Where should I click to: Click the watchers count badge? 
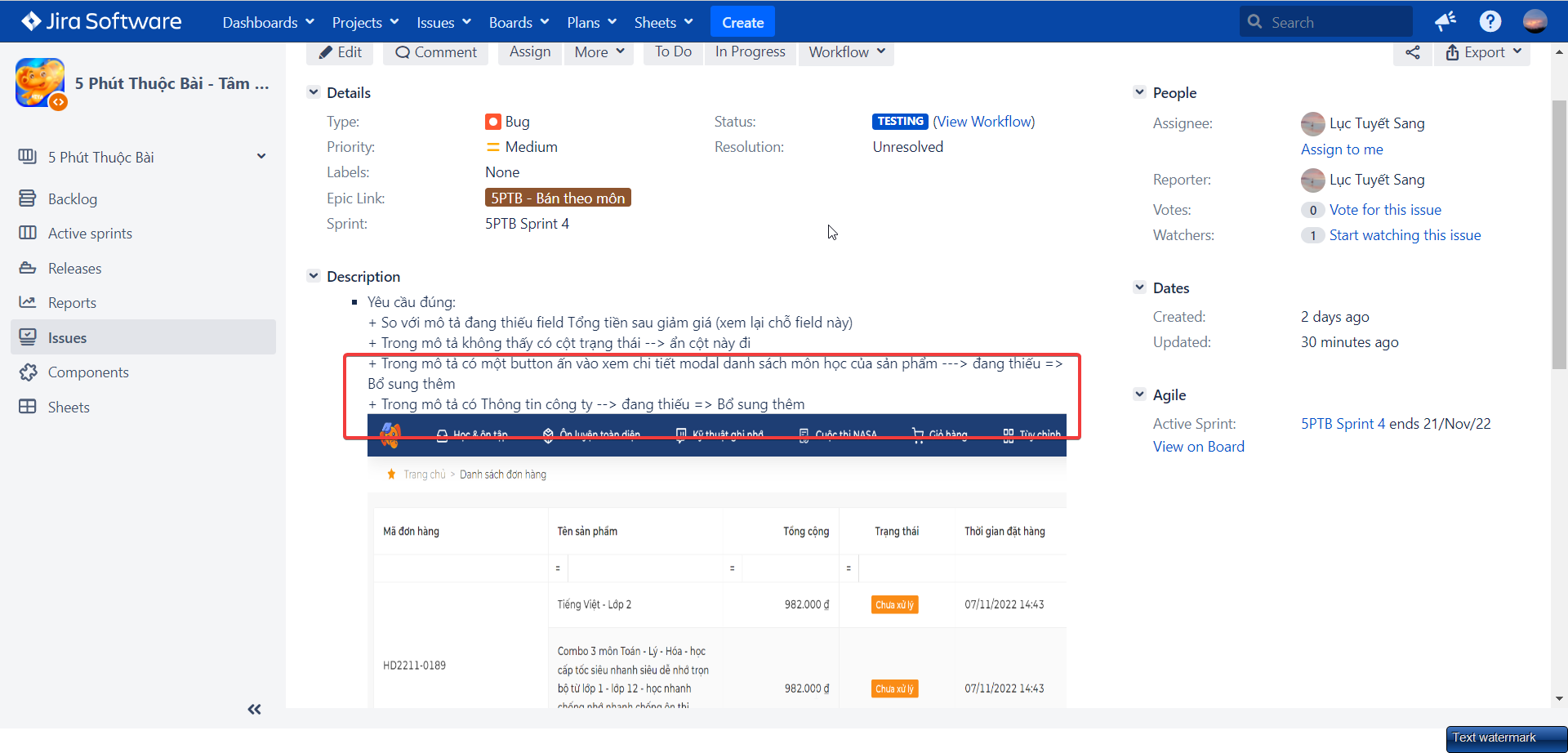tap(1312, 235)
